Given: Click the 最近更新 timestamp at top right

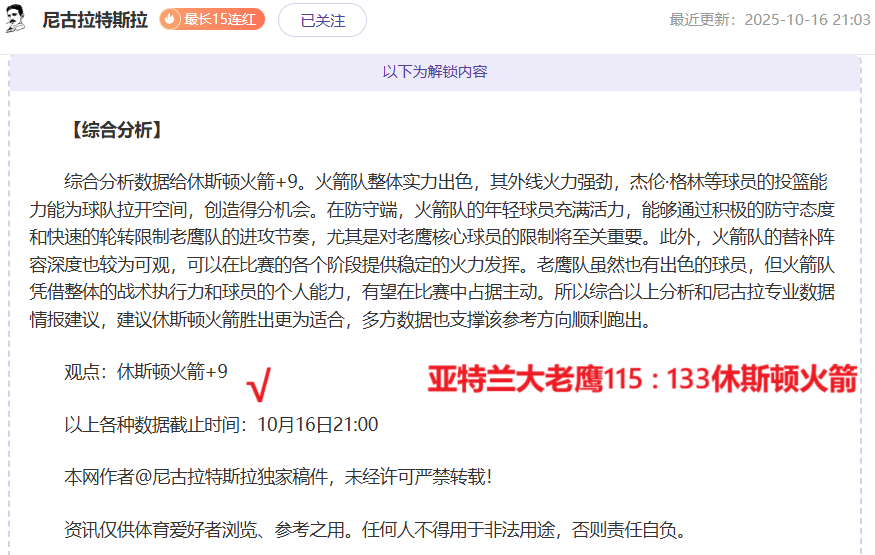Looking at the screenshot, I should tap(769, 20).
